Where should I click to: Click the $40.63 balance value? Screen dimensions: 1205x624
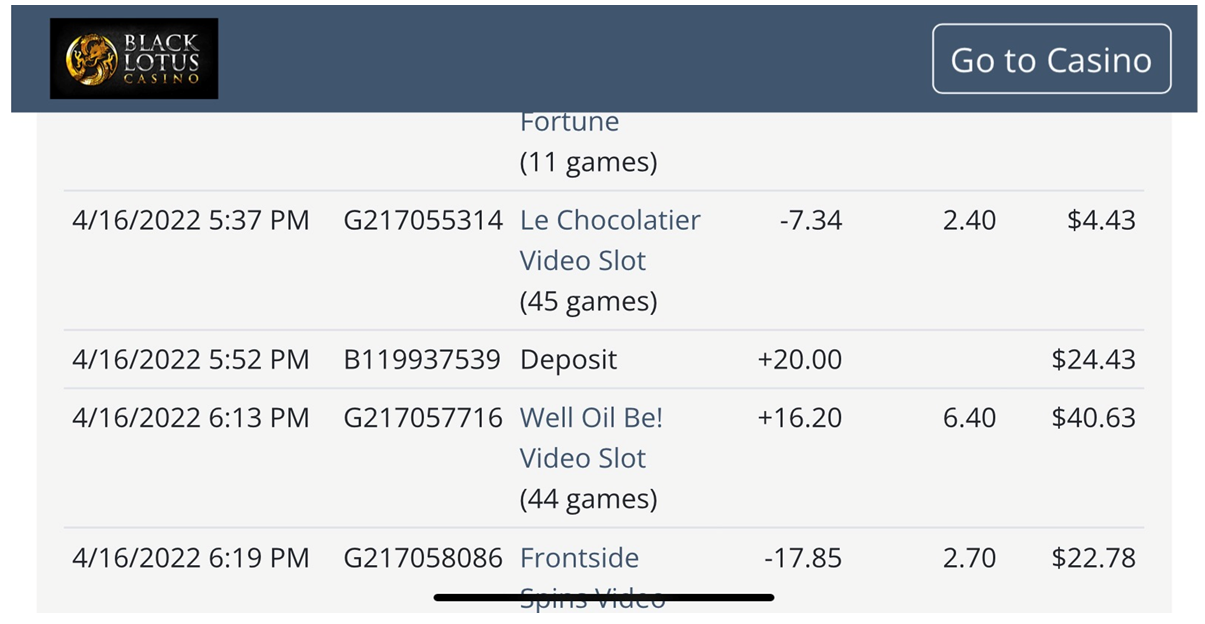click(1093, 418)
